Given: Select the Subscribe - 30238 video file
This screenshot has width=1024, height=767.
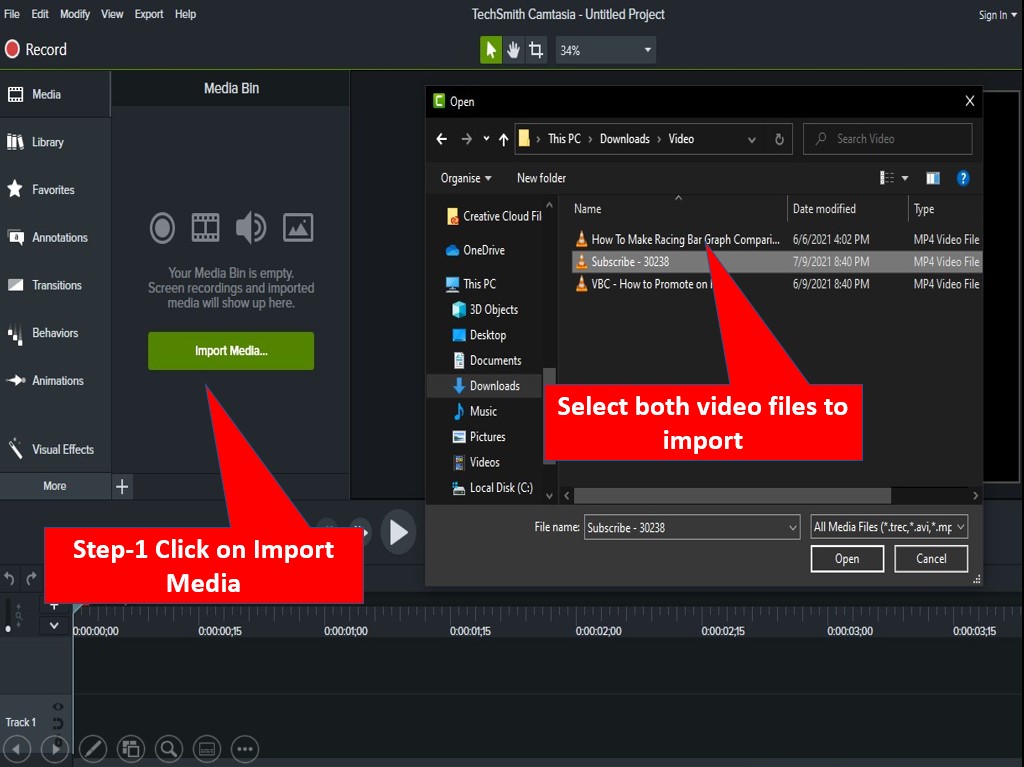Looking at the screenshot, I should click(777, 262).
